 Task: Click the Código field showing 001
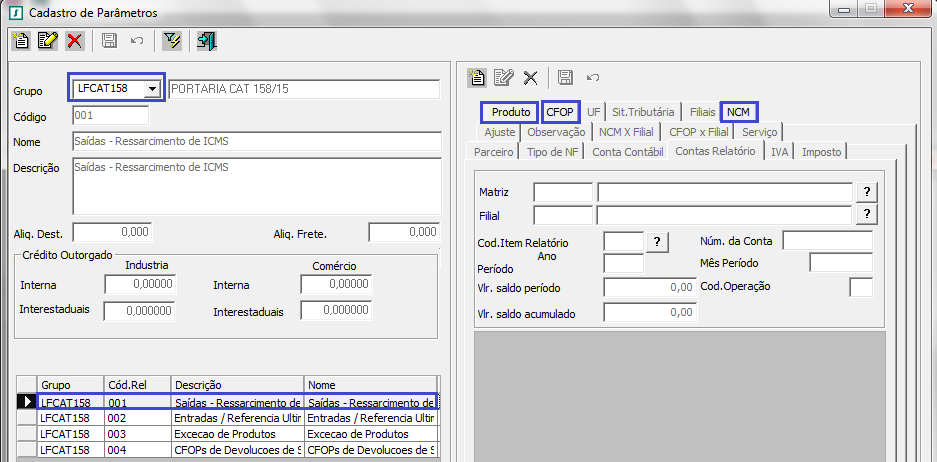pyautogui.click(x=111, y=115)
